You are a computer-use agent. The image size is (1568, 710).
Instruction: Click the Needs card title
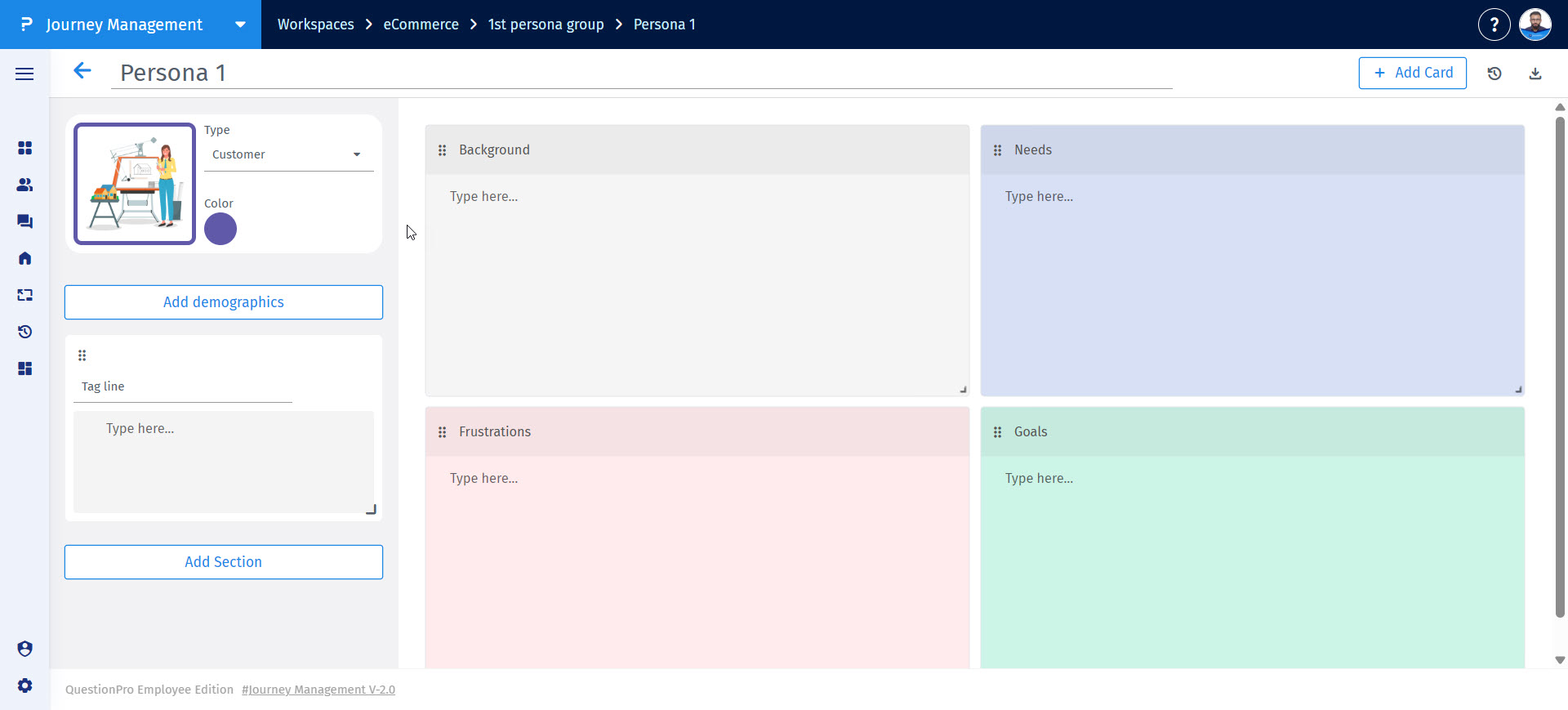(1033, 150)
